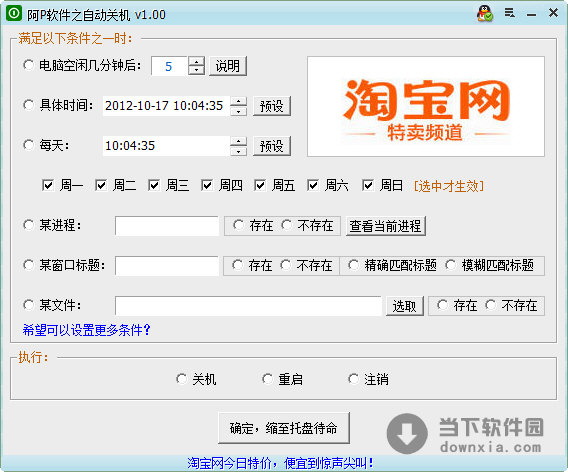Decrement the 具体时间 date-time spinner

238,111
